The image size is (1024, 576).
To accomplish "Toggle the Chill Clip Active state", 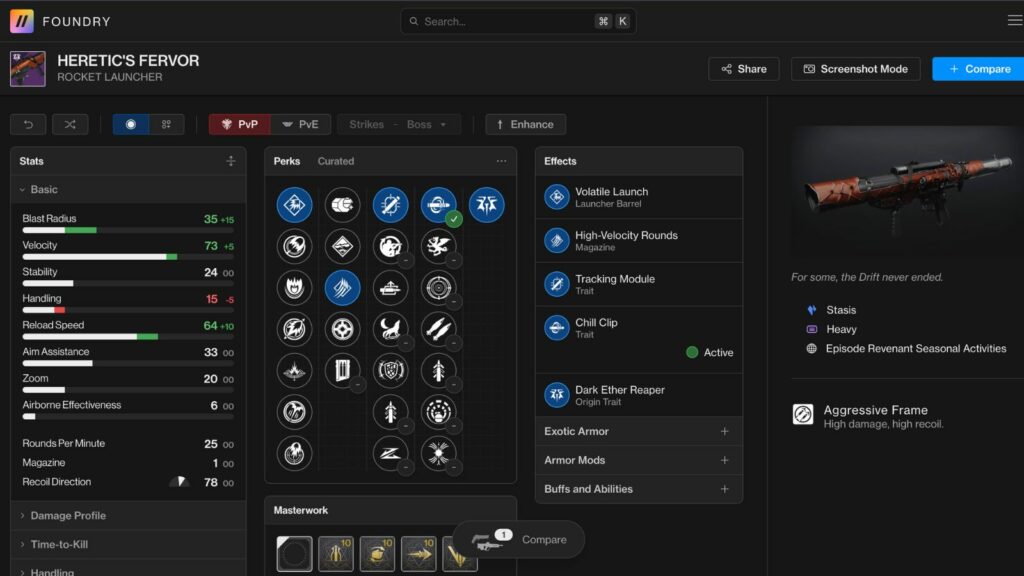I will pos(710,352).
